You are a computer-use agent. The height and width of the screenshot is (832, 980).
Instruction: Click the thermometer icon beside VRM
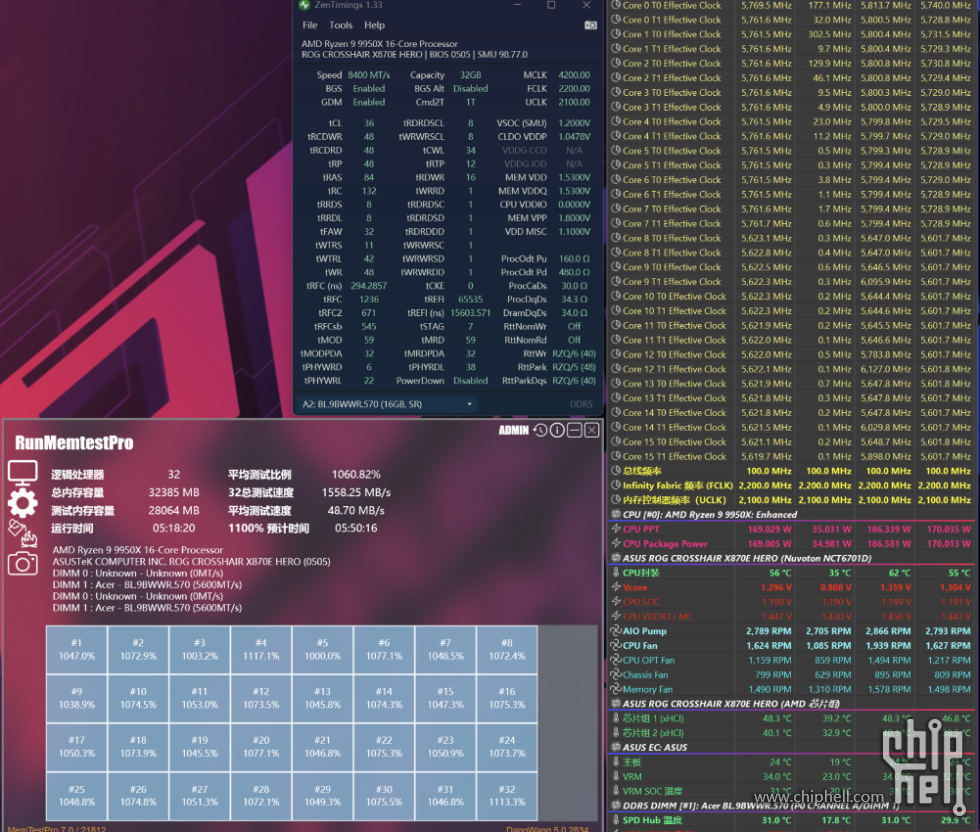tap(616, 776)
